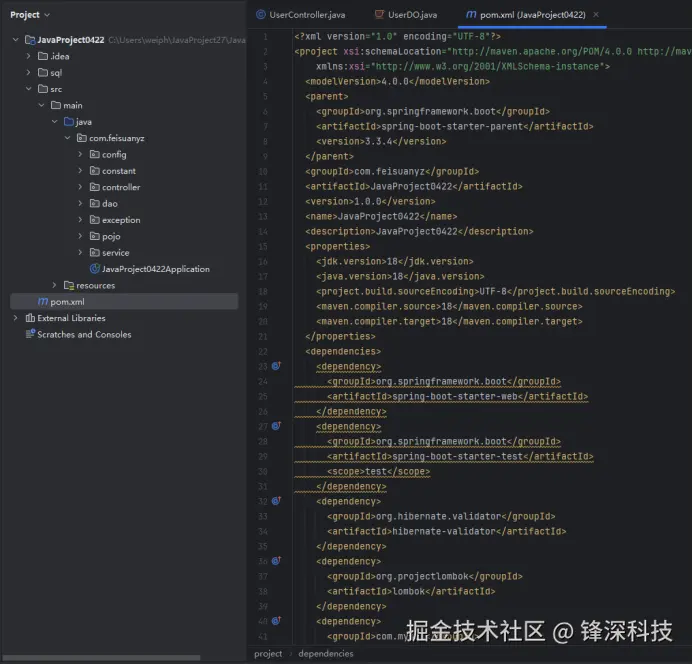693x664 pixels.
Task: Select JavaProject0422Application in the project tree
Action: click(156, 269)
